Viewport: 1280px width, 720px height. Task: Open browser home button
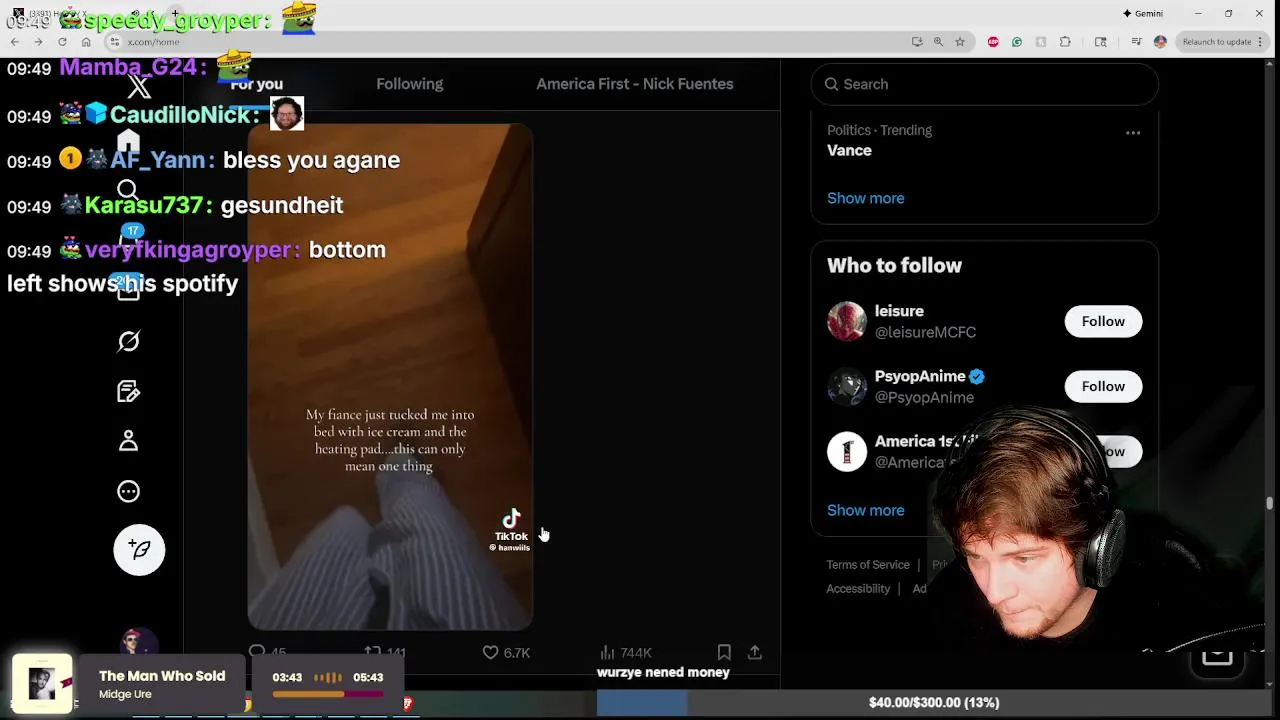(86, 42)
